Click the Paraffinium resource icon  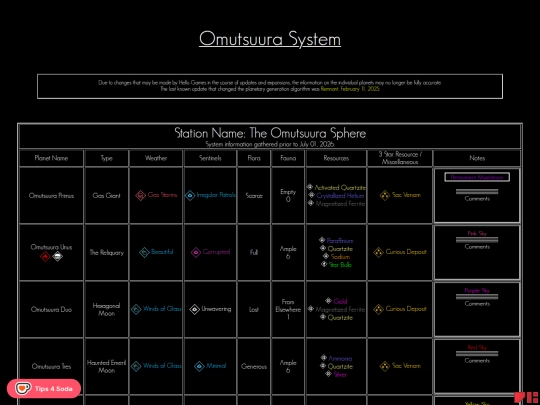tap(322, 240)
